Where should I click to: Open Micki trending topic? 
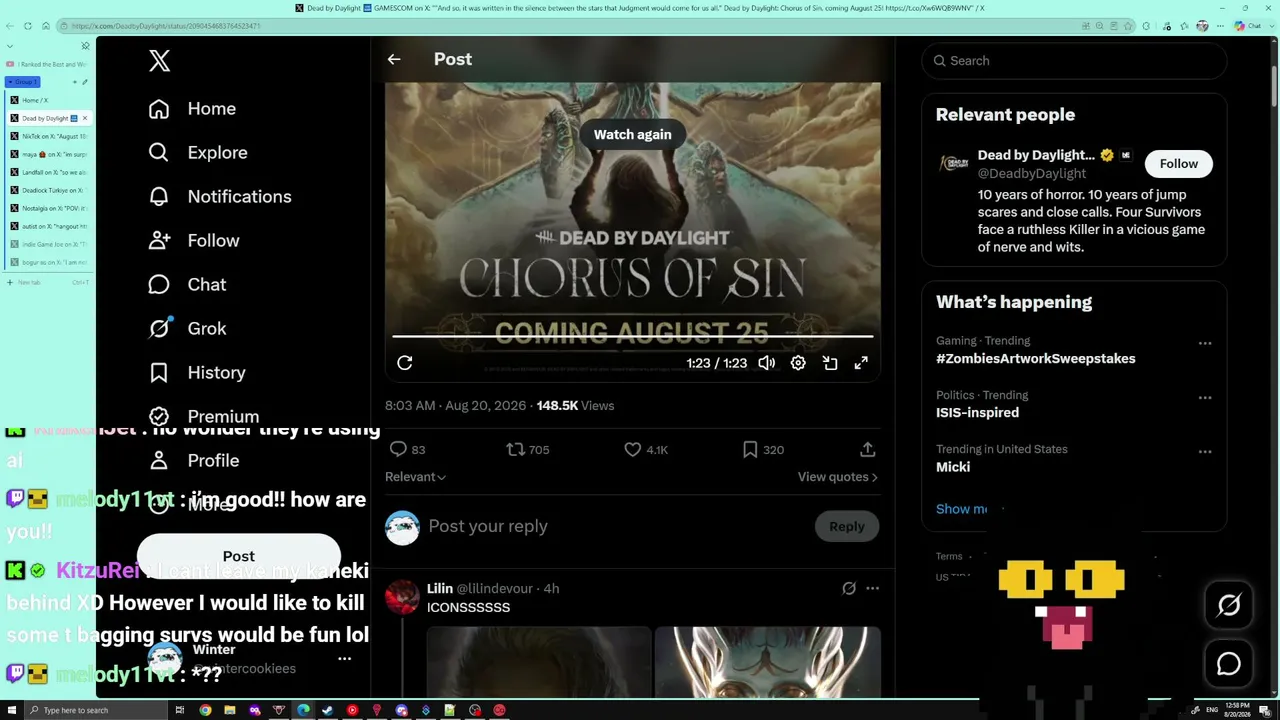(x=953, y=467)
